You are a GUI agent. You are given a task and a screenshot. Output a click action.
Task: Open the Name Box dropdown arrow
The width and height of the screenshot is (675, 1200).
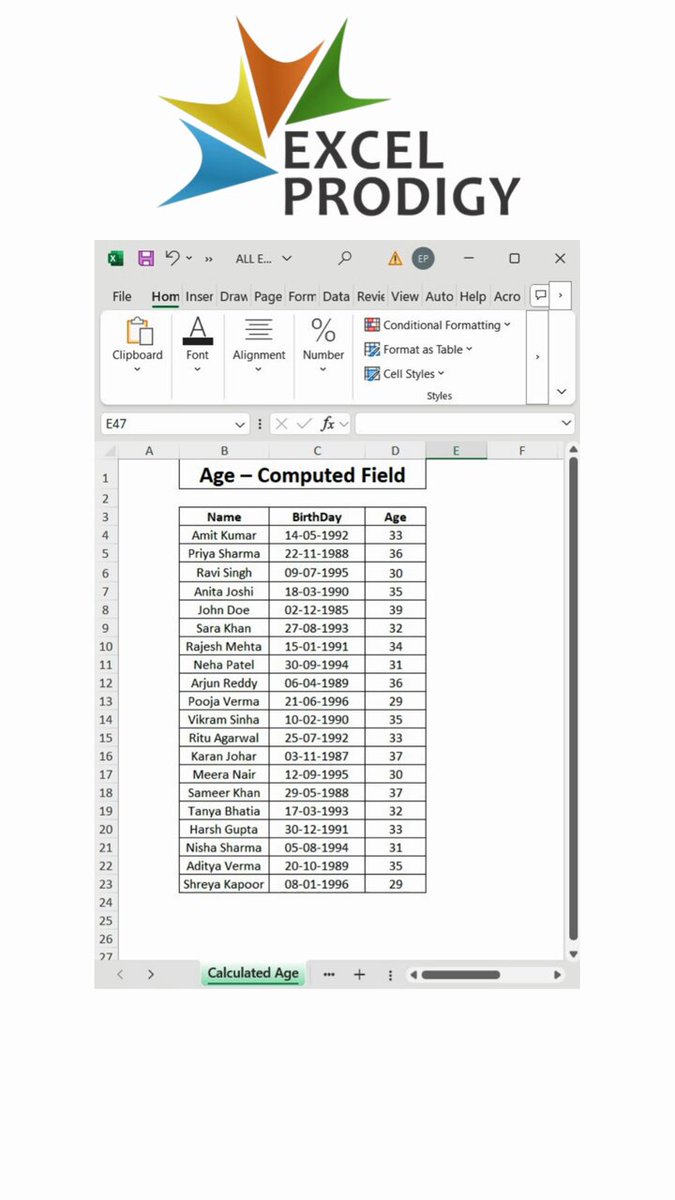pyautogui.click(x=240, y=424)
